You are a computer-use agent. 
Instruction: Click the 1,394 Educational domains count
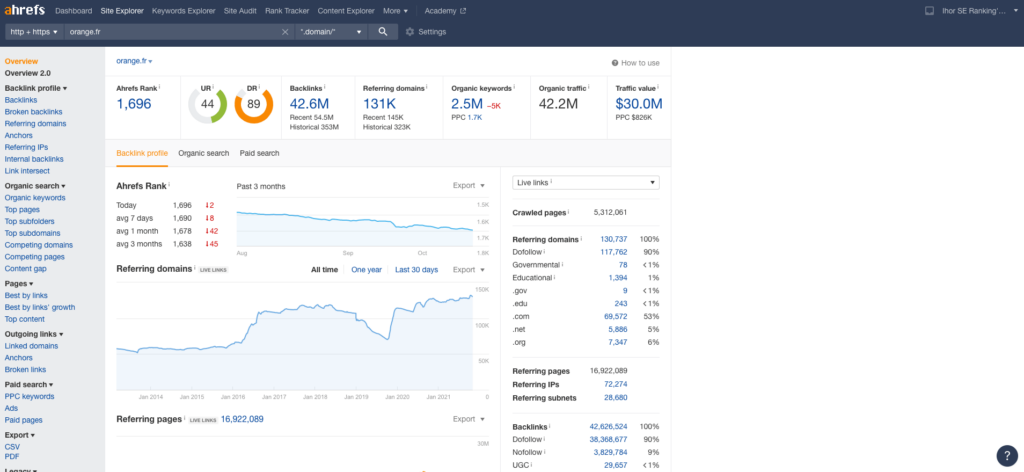pyautogui.click(x=618, y=277)
